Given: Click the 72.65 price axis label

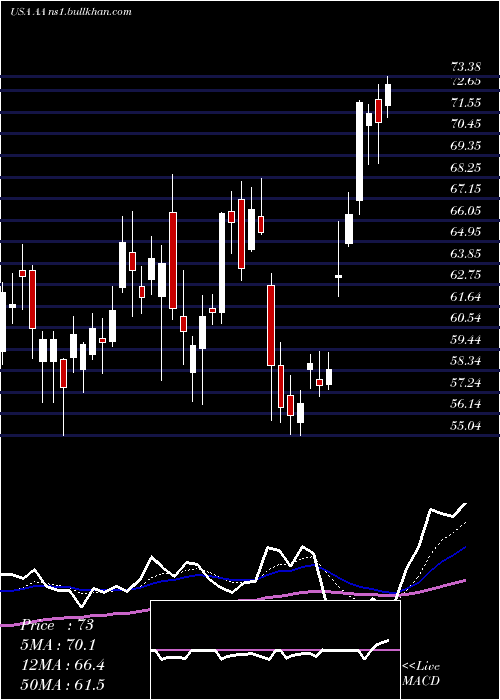Looking at the screenshot, I should [466, 81].
